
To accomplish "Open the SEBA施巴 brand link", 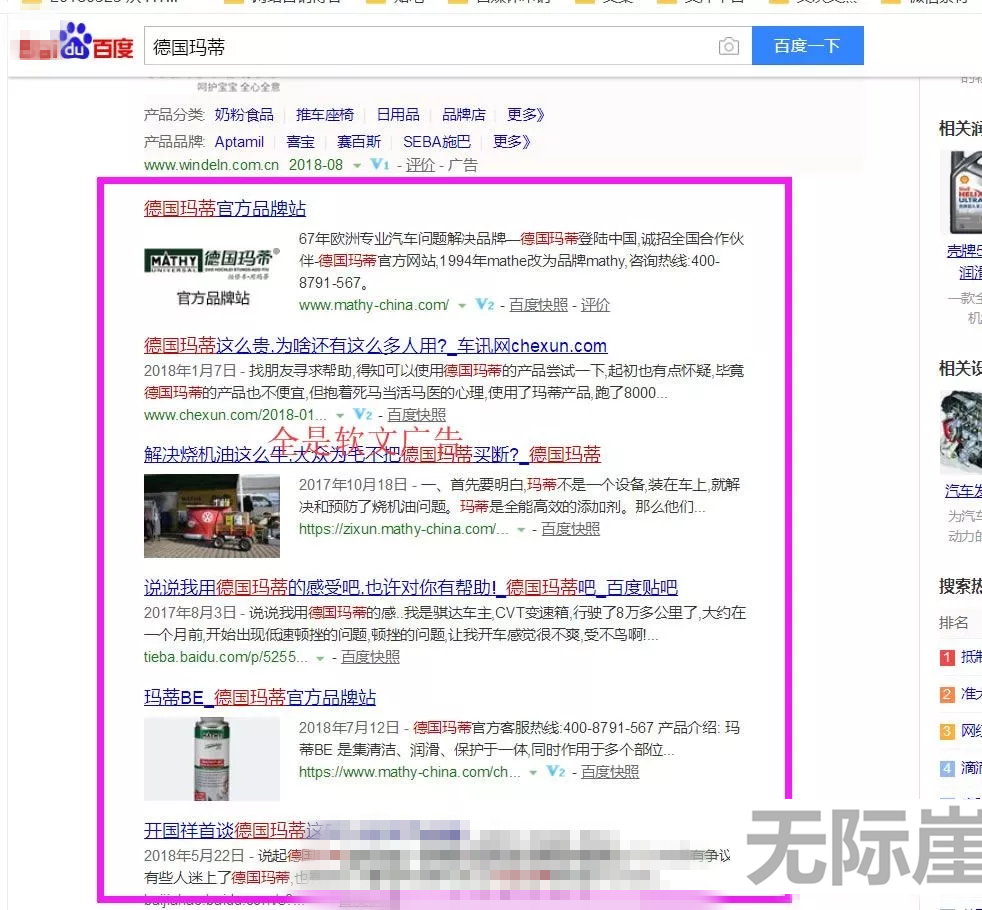I will pos(437,142).
